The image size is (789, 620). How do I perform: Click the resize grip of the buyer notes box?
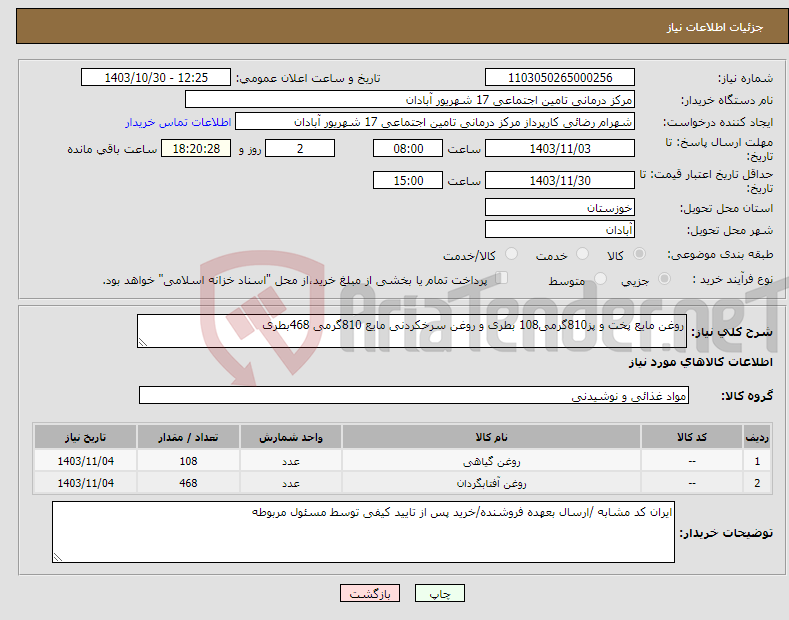point(58,557)
